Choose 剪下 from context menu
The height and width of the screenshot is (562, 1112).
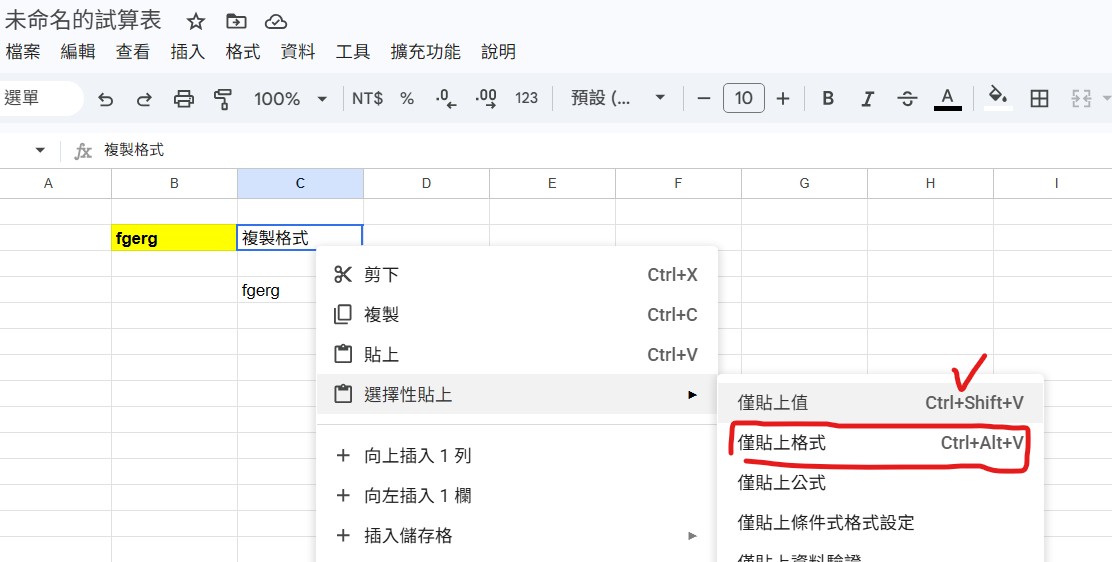pyautogui.click(x=517, y=275)
